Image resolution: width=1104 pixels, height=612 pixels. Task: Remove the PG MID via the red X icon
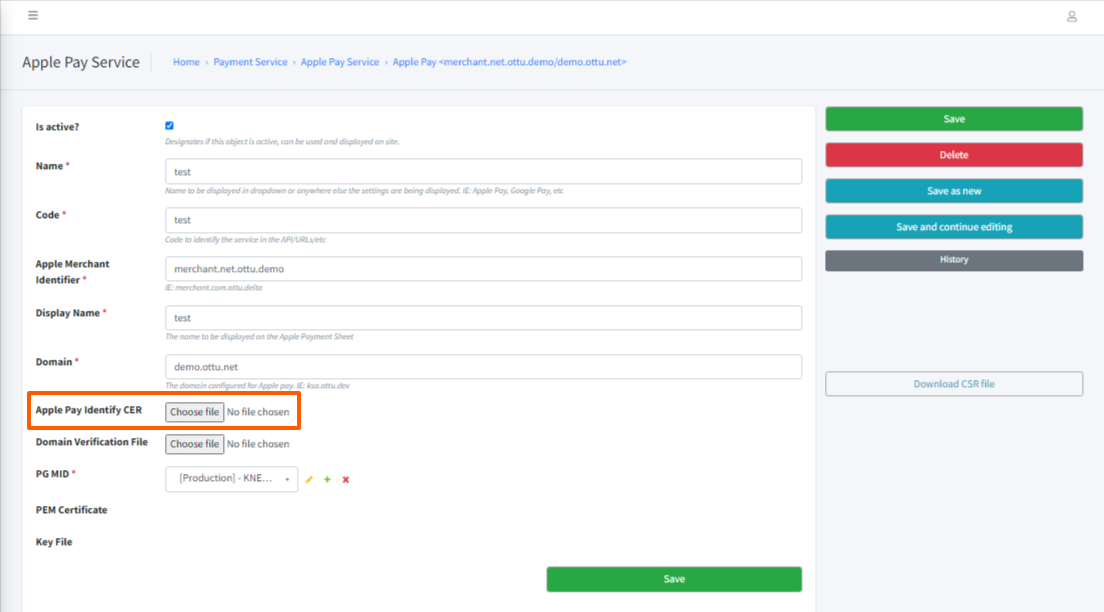(345, 479)
